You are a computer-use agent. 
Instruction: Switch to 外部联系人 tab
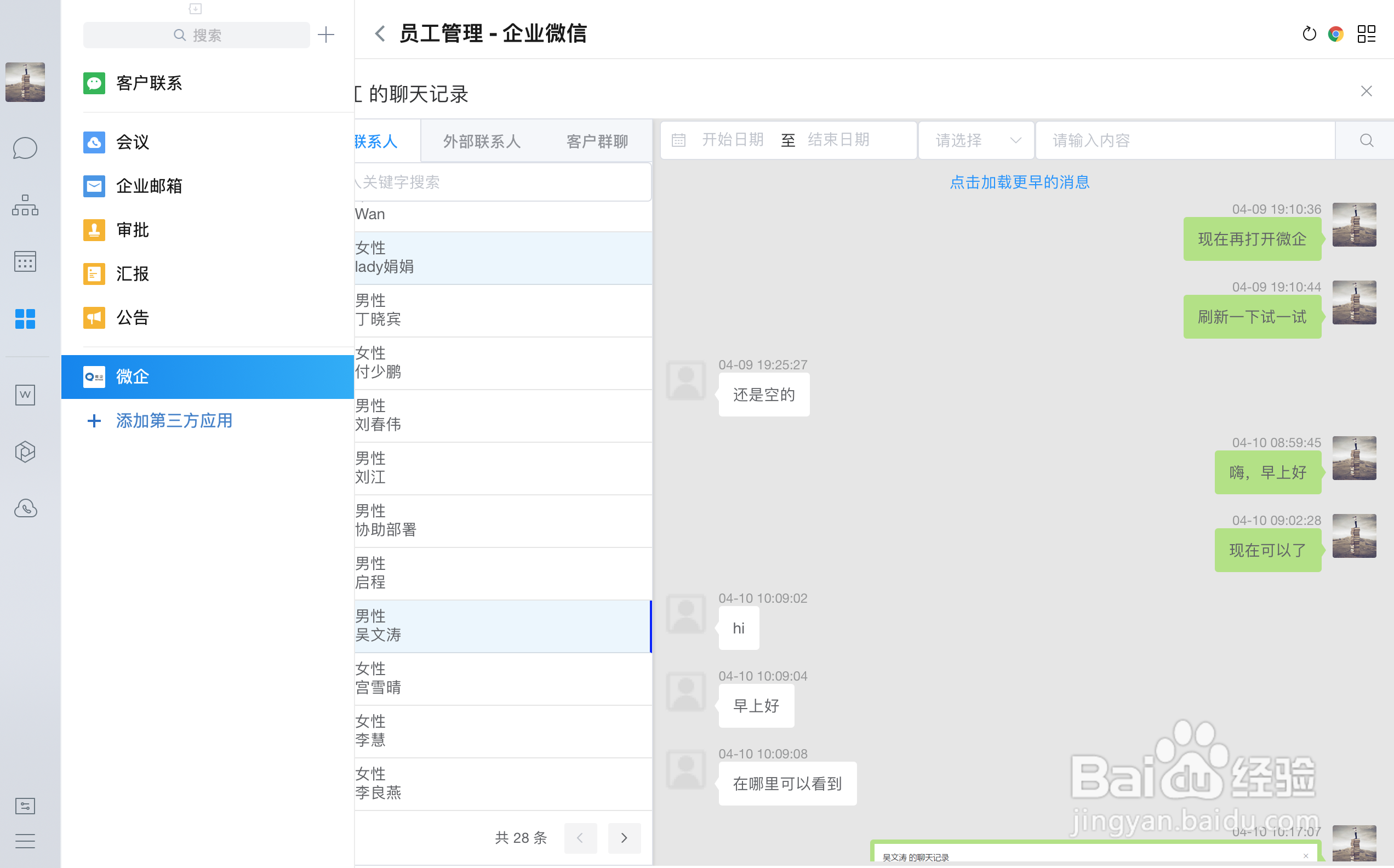(x=482, y=141)
